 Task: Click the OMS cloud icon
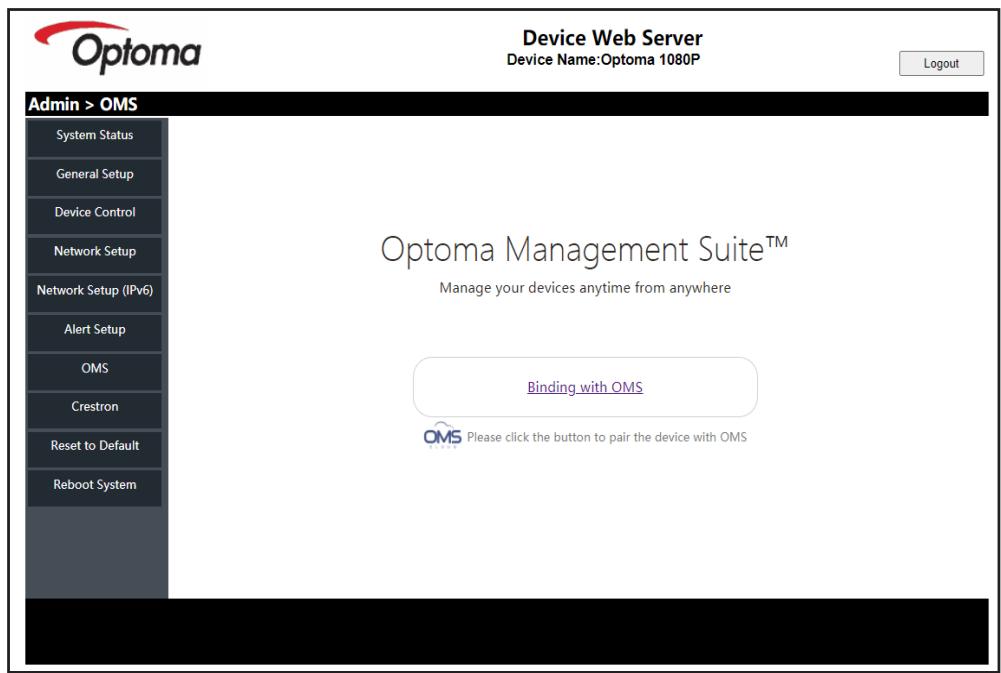tap(442, 435)
